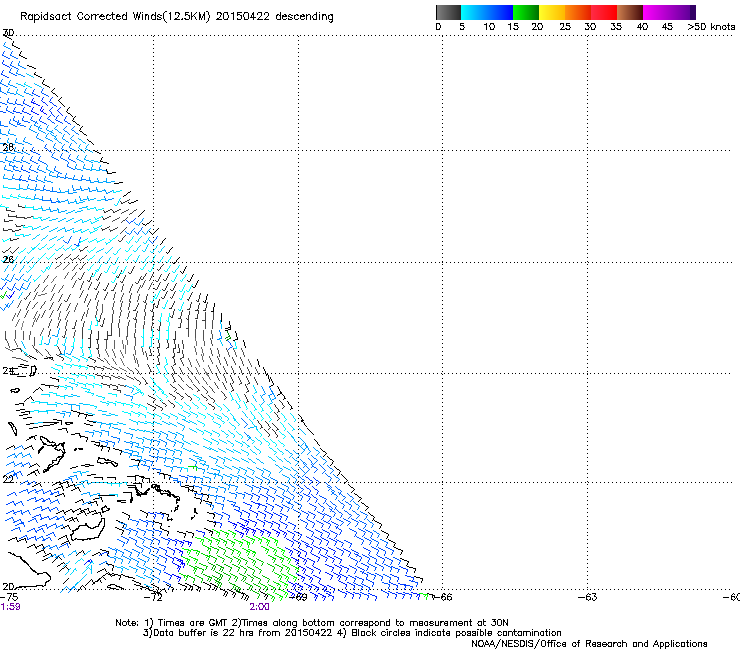Click the orange 25-30 knots color segment

coord(578,12)
